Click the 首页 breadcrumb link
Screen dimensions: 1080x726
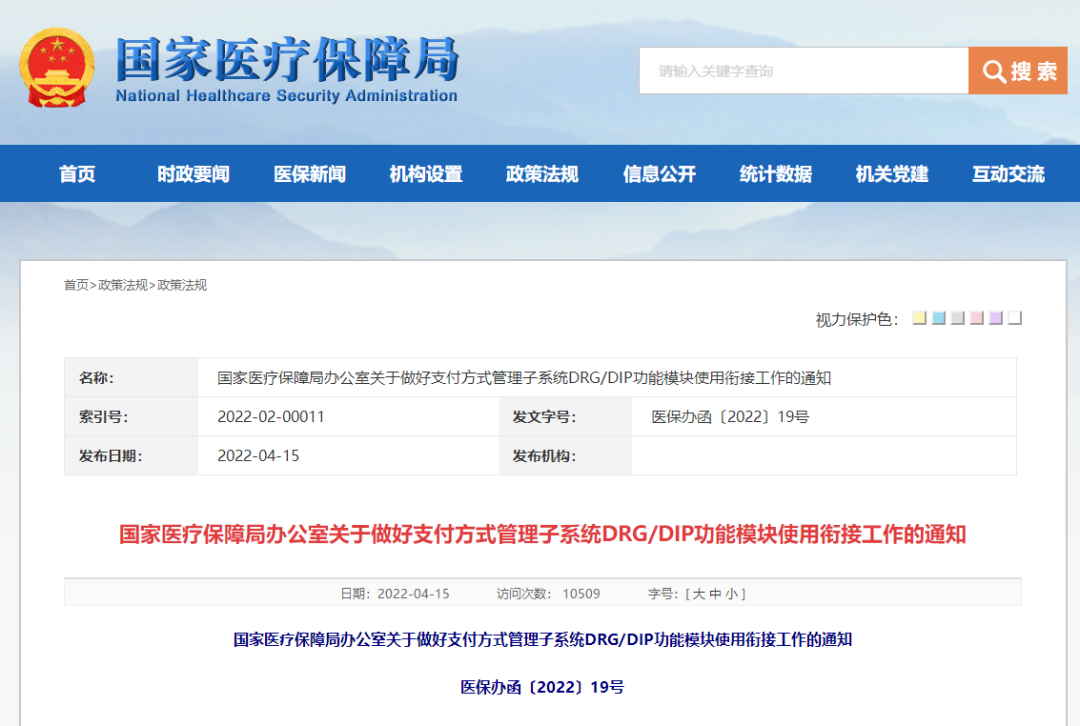(75, 284)
